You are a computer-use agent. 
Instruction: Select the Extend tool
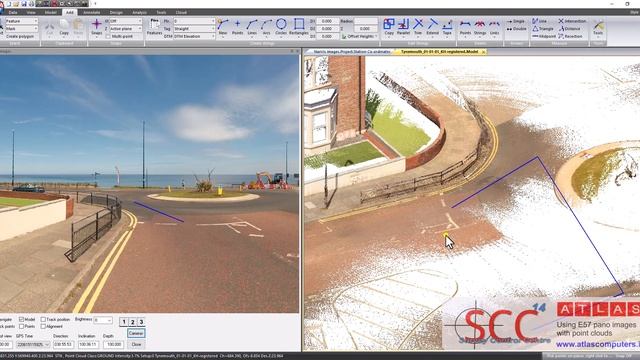(433, 27)
